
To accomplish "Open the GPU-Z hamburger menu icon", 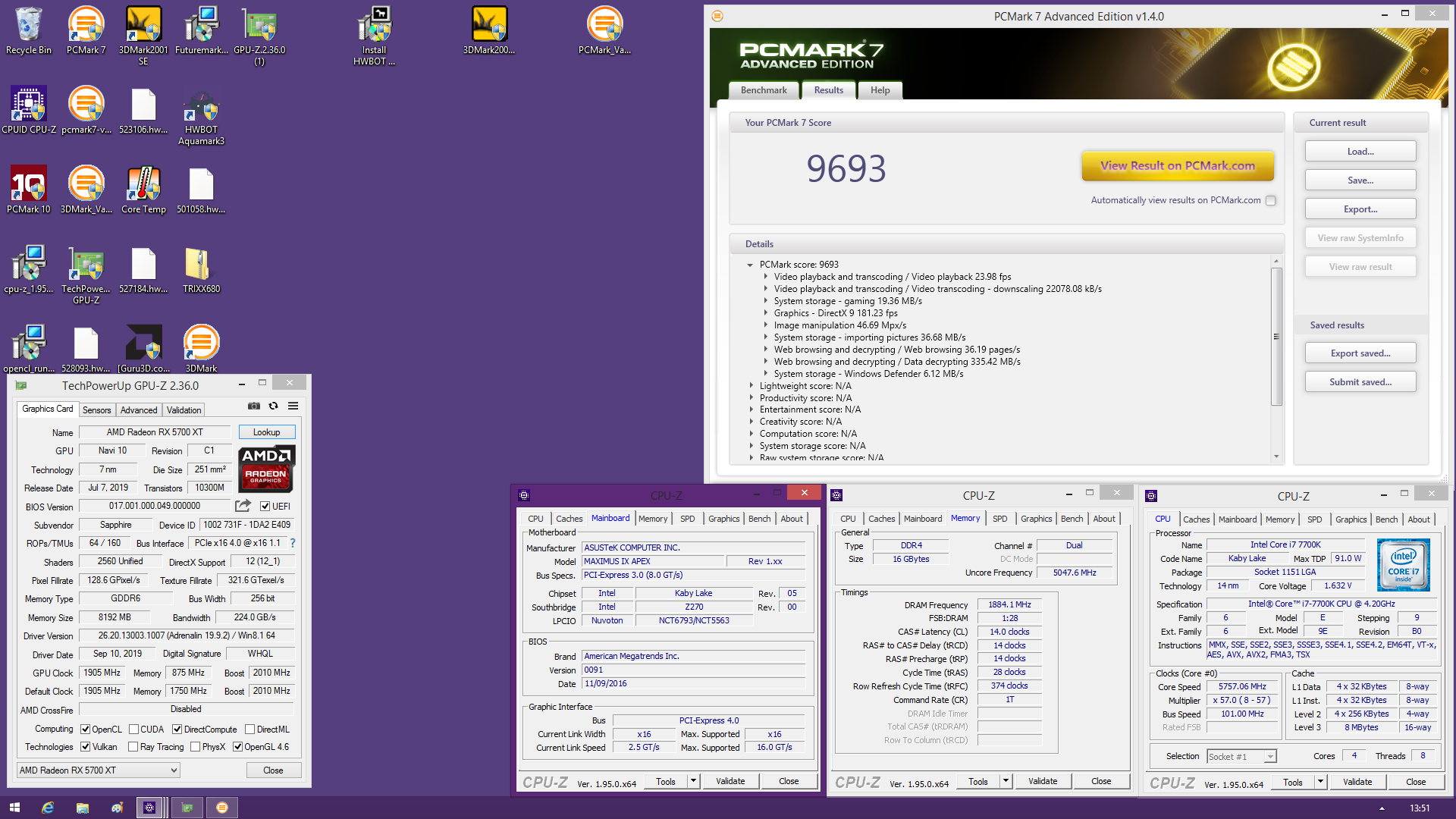I will (293, 406).
